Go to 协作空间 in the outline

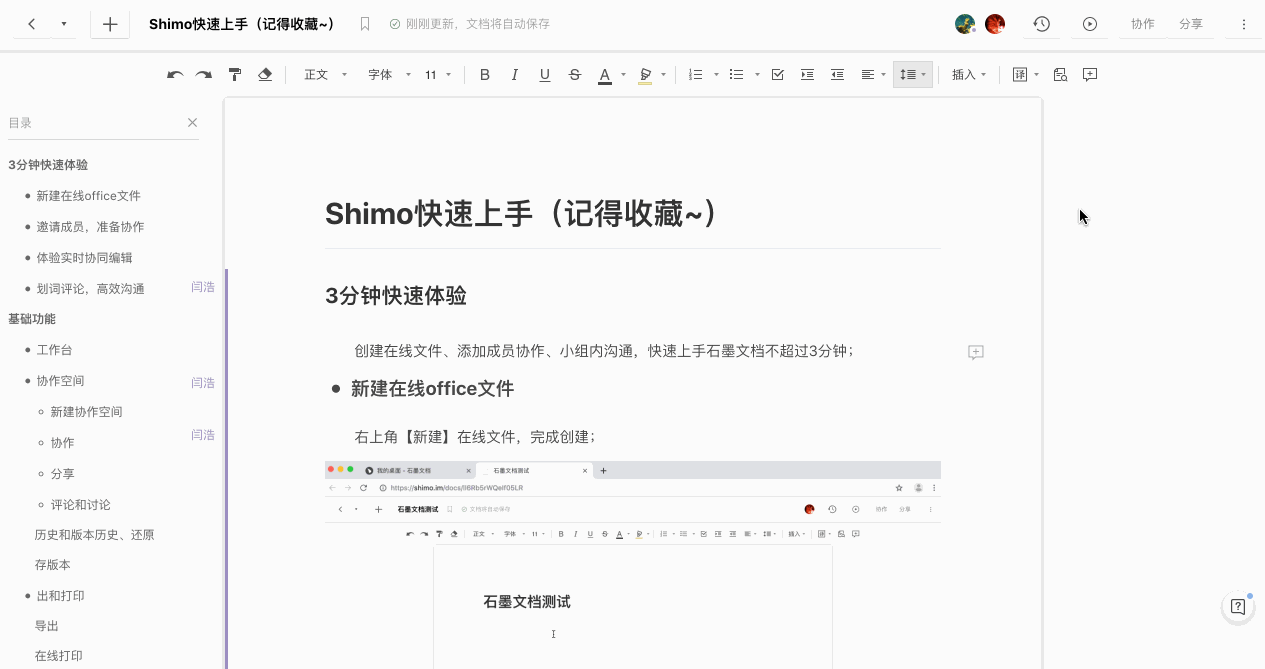tap(60, 381)
